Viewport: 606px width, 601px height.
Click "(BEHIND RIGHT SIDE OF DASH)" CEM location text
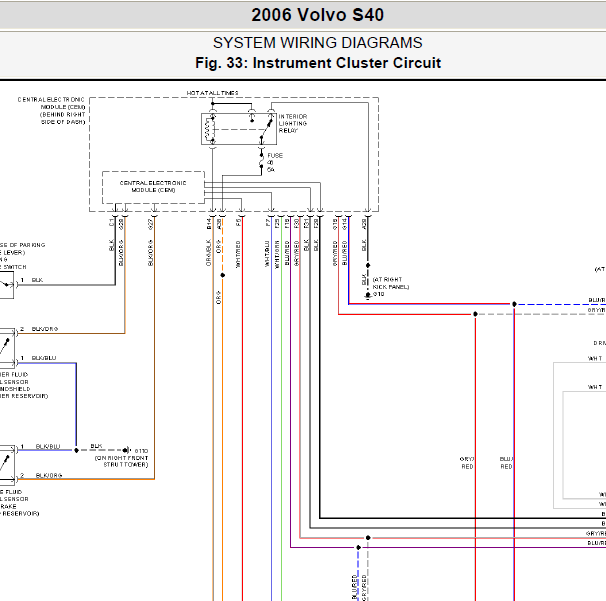(x=63, y=118)
